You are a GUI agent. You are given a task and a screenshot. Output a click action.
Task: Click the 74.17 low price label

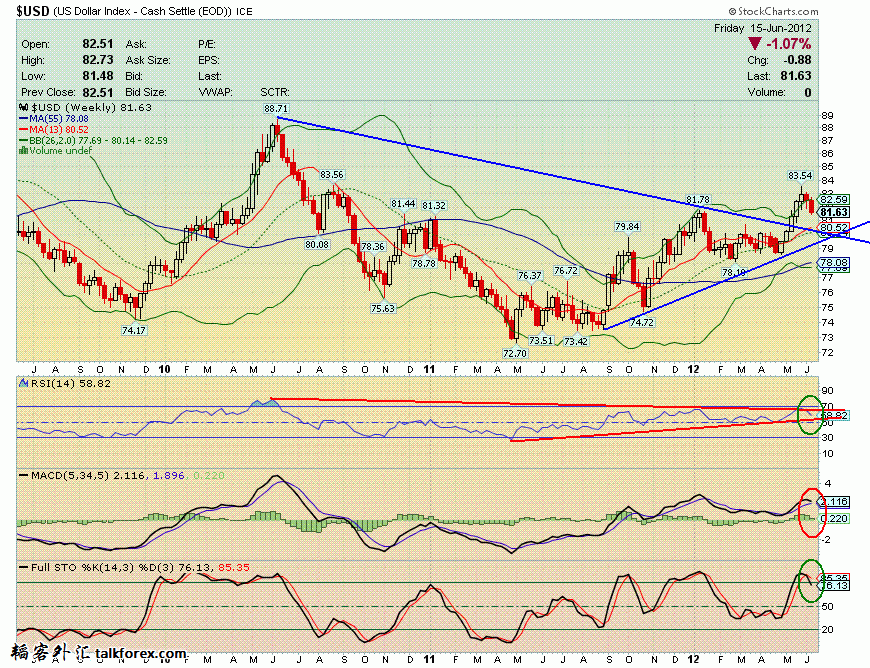[x=134, y=330]
